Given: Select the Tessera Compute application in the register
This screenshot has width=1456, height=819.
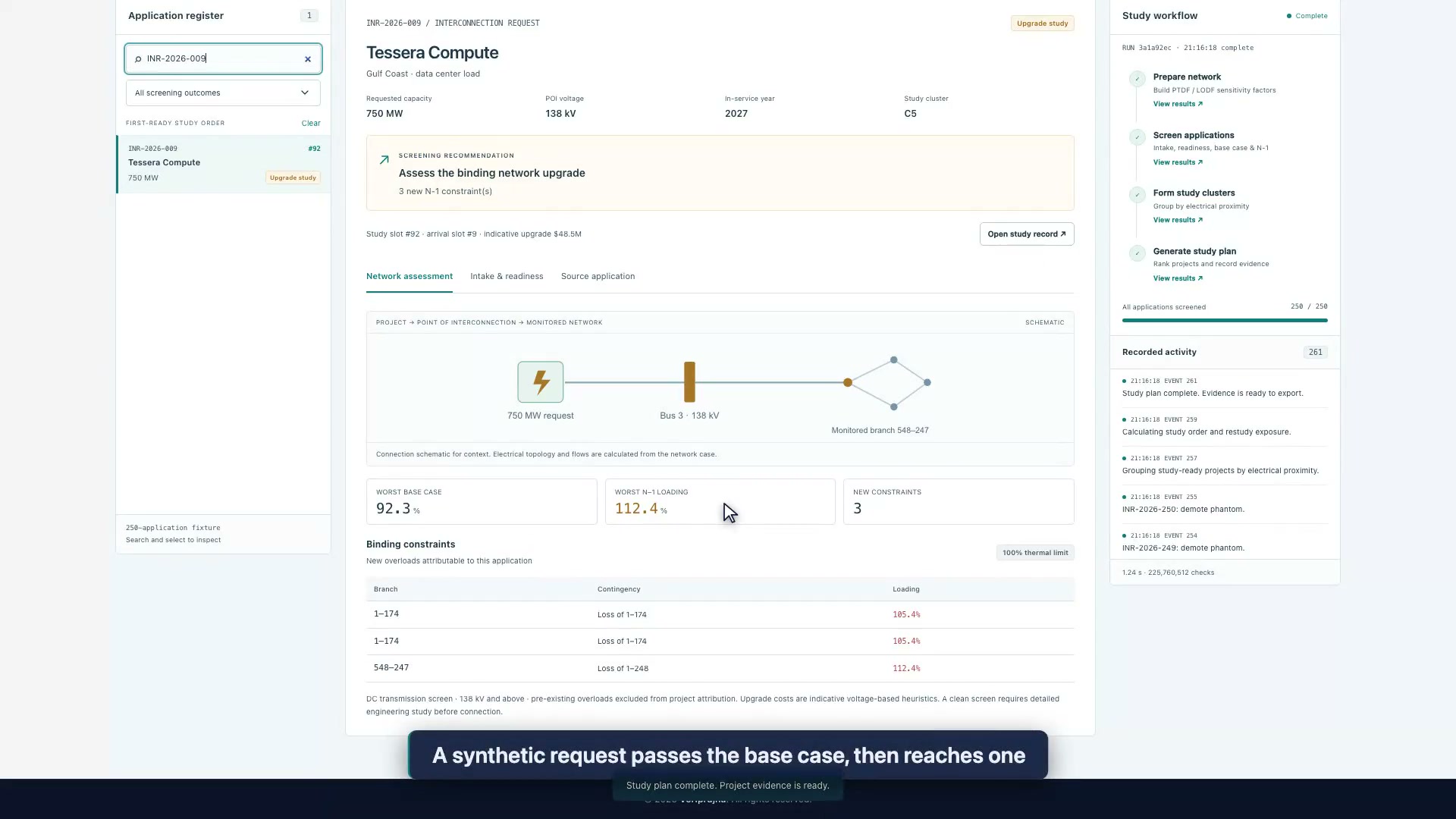Looking at the screenshot, I should click(224, 164).
